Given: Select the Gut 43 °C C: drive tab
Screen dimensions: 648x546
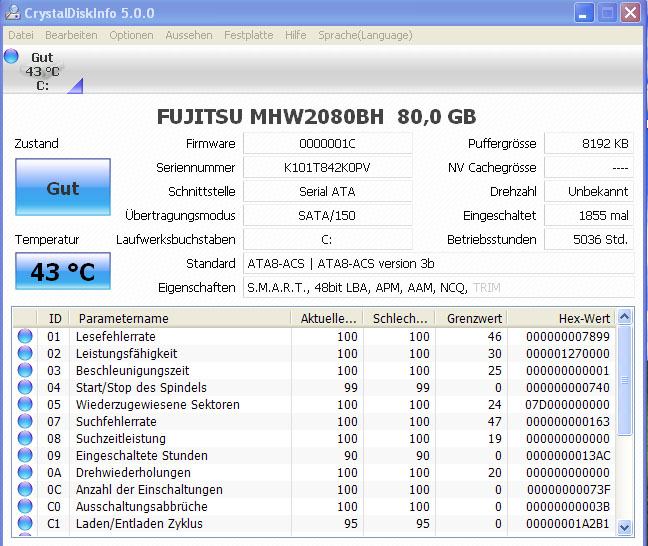Looking at the screenshot, I should pos(42,71).
